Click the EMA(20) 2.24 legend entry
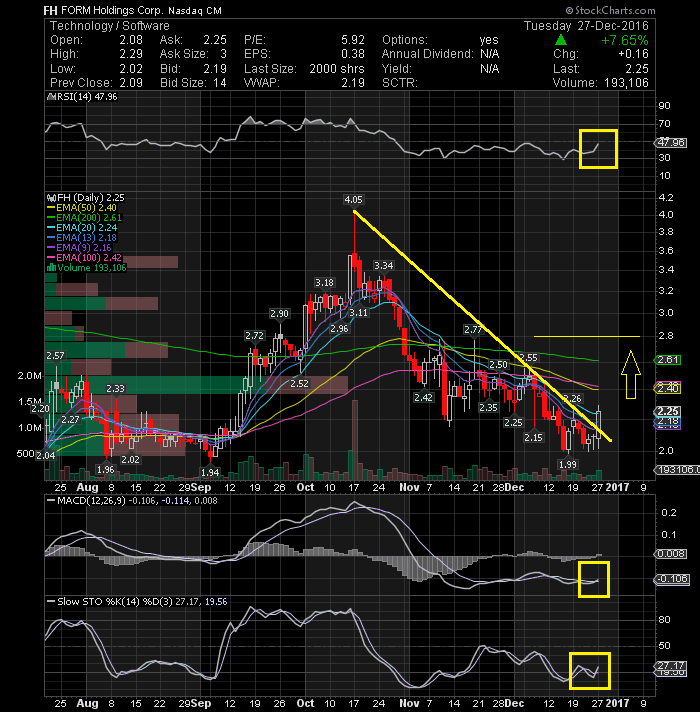Viewport: 700px width, 712px height. [x=82, y=228]
